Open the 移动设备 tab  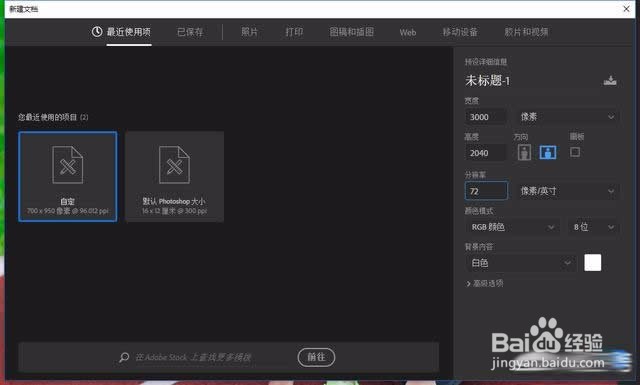[460, 32]
